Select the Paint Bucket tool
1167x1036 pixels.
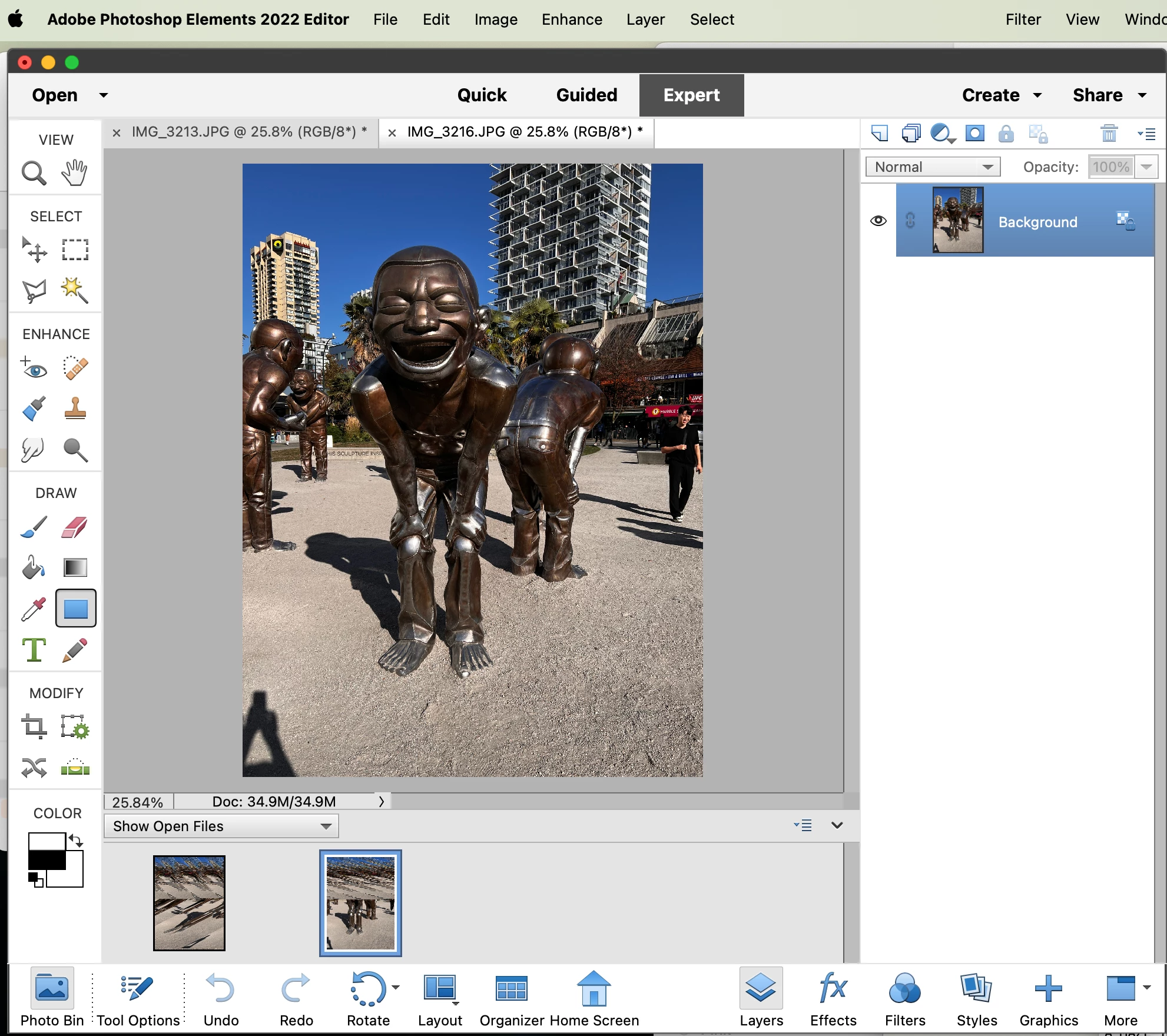34,567
